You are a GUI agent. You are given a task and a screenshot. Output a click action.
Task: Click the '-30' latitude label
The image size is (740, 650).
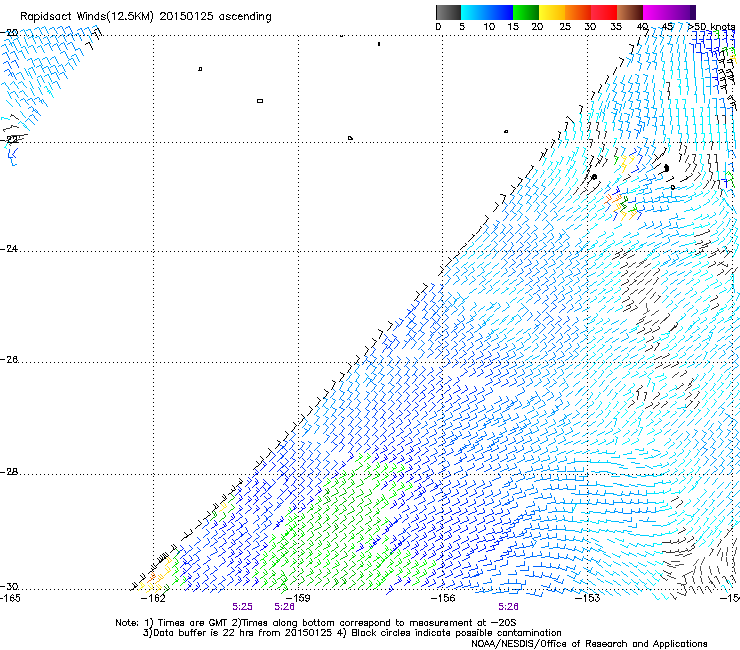pyautogui.click(x=9, y=587)
